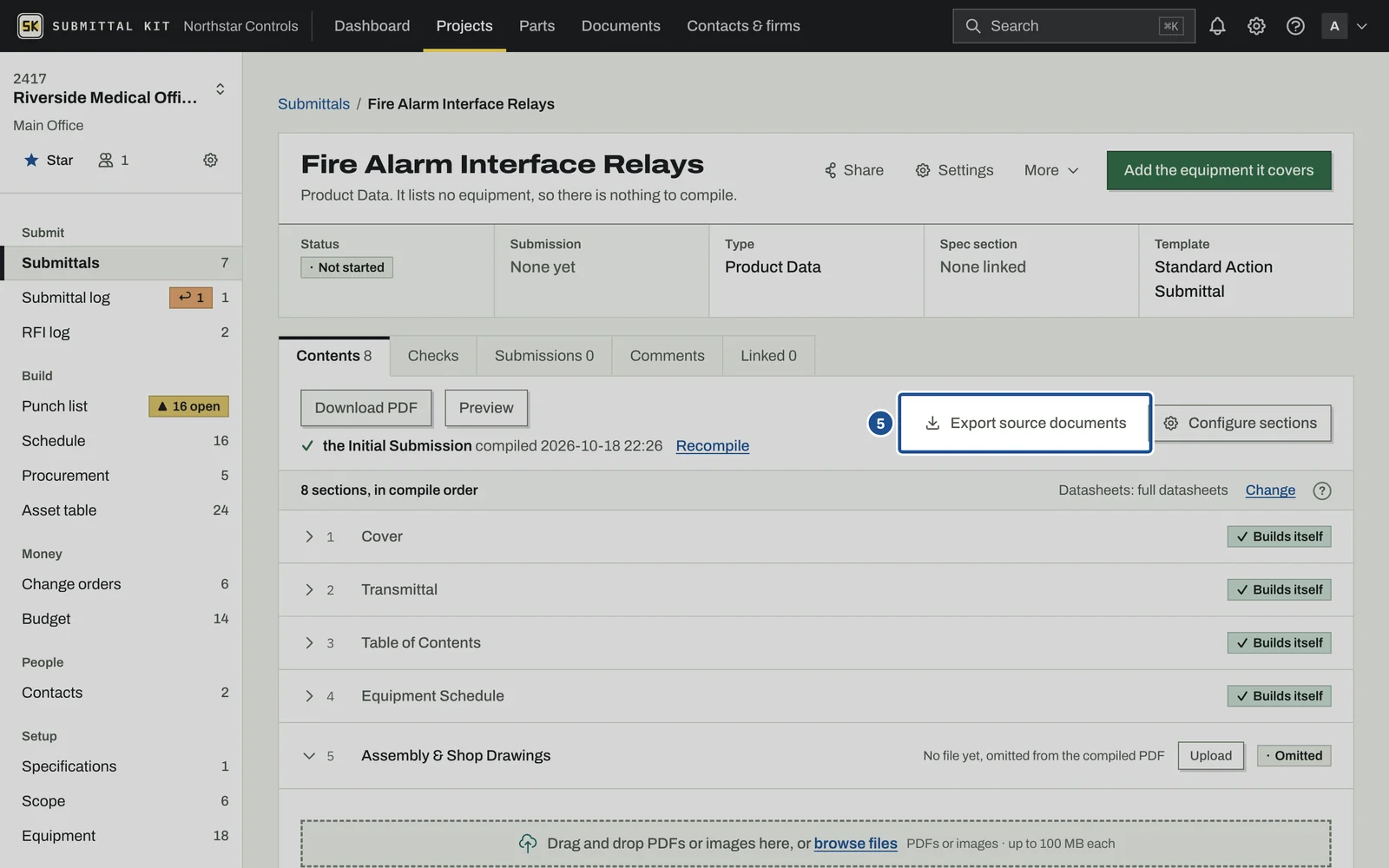The width and height of the screenshot is (1389, 868).
Task: Click the project settings gear in sidebar
Action: point(210,160)
